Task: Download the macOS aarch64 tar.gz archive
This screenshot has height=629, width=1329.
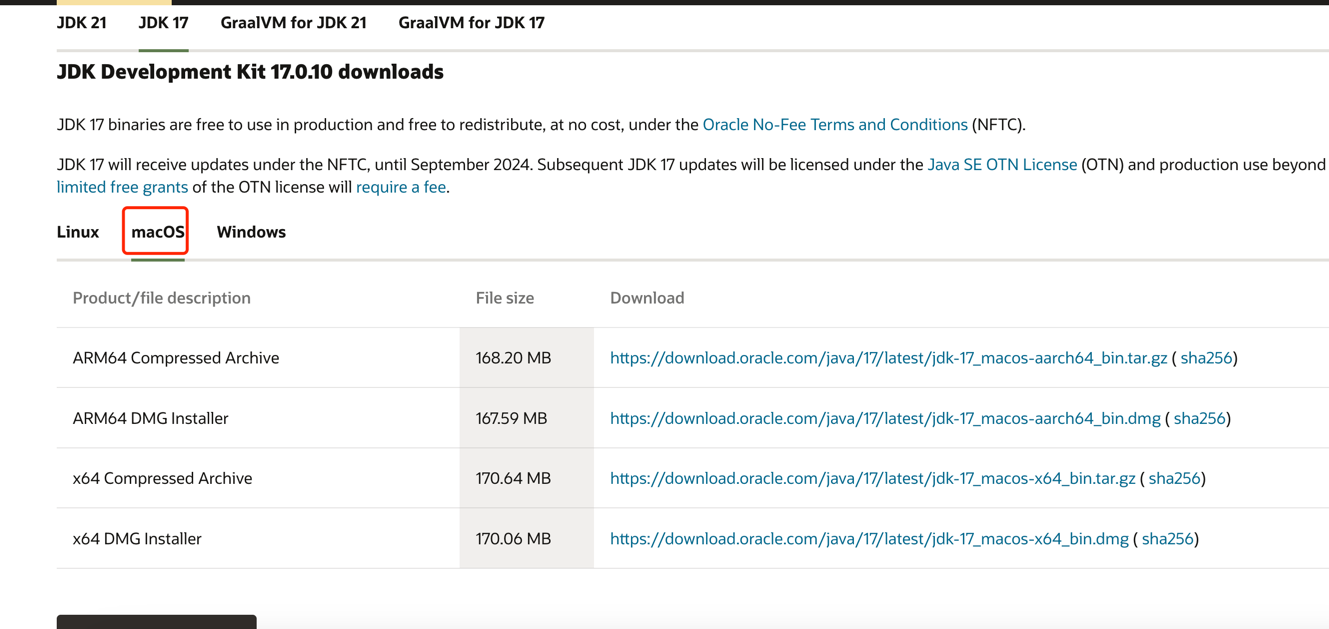Action: 888,358
